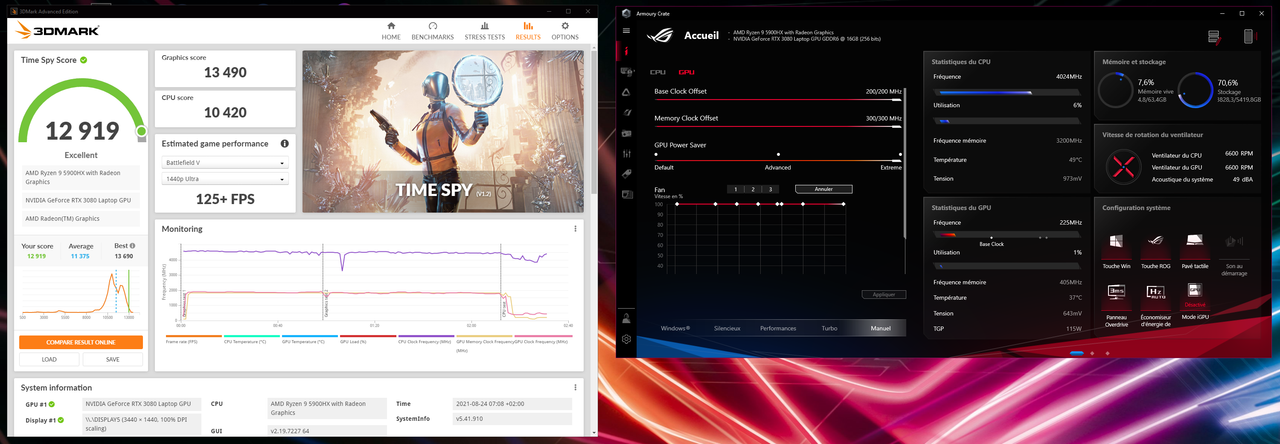Switch to STRESS TESTS in 3DMark
1280x444 pixels.
tap(484, 31)
